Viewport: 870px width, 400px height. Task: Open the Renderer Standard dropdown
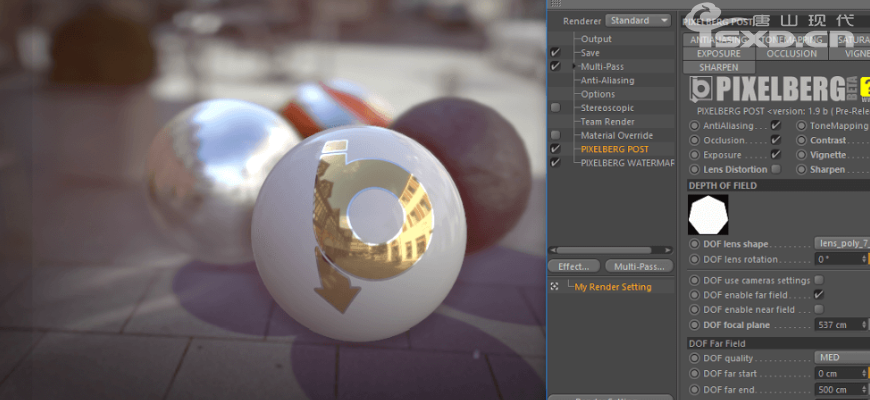coord(638,21)
